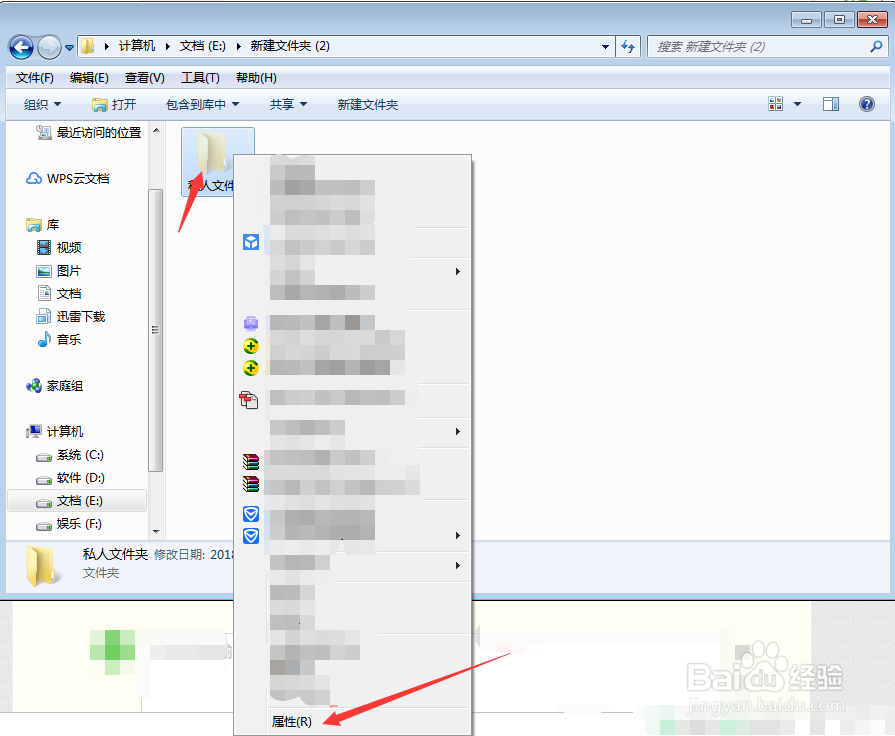
Task: Select 最近访问的位置 in the sidebar
Action: [88, 133]
